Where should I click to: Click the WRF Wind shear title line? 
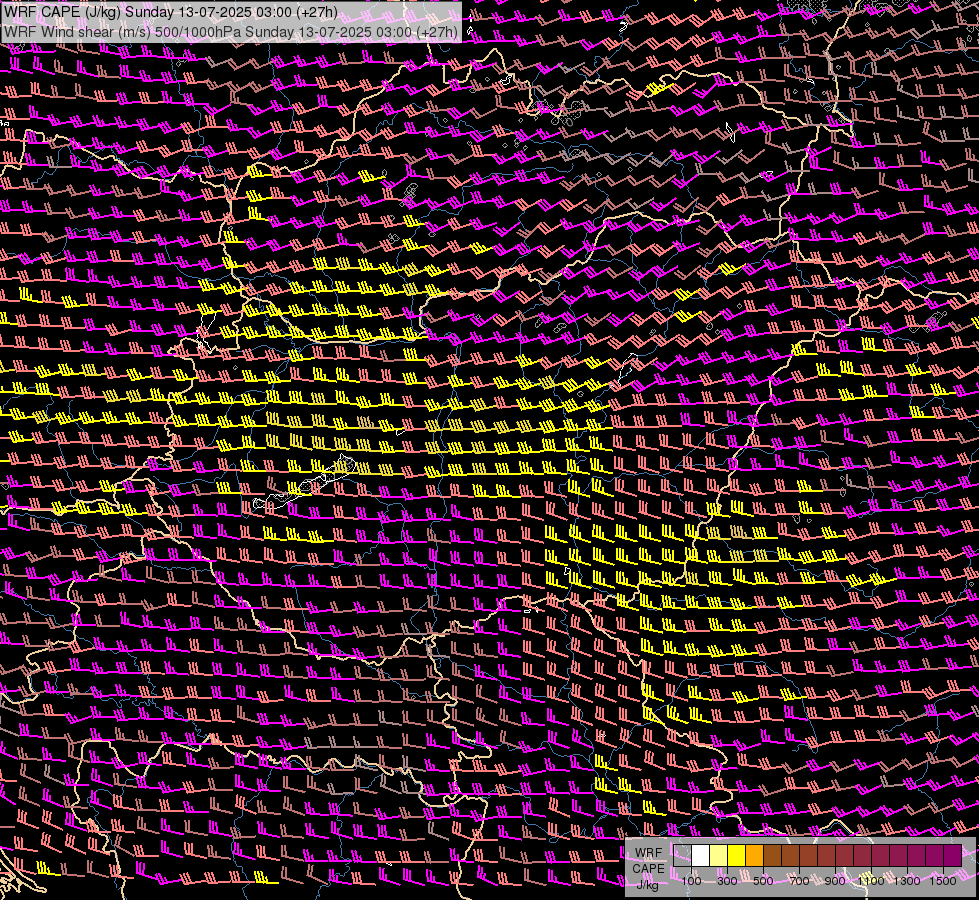tap(230, 32)
